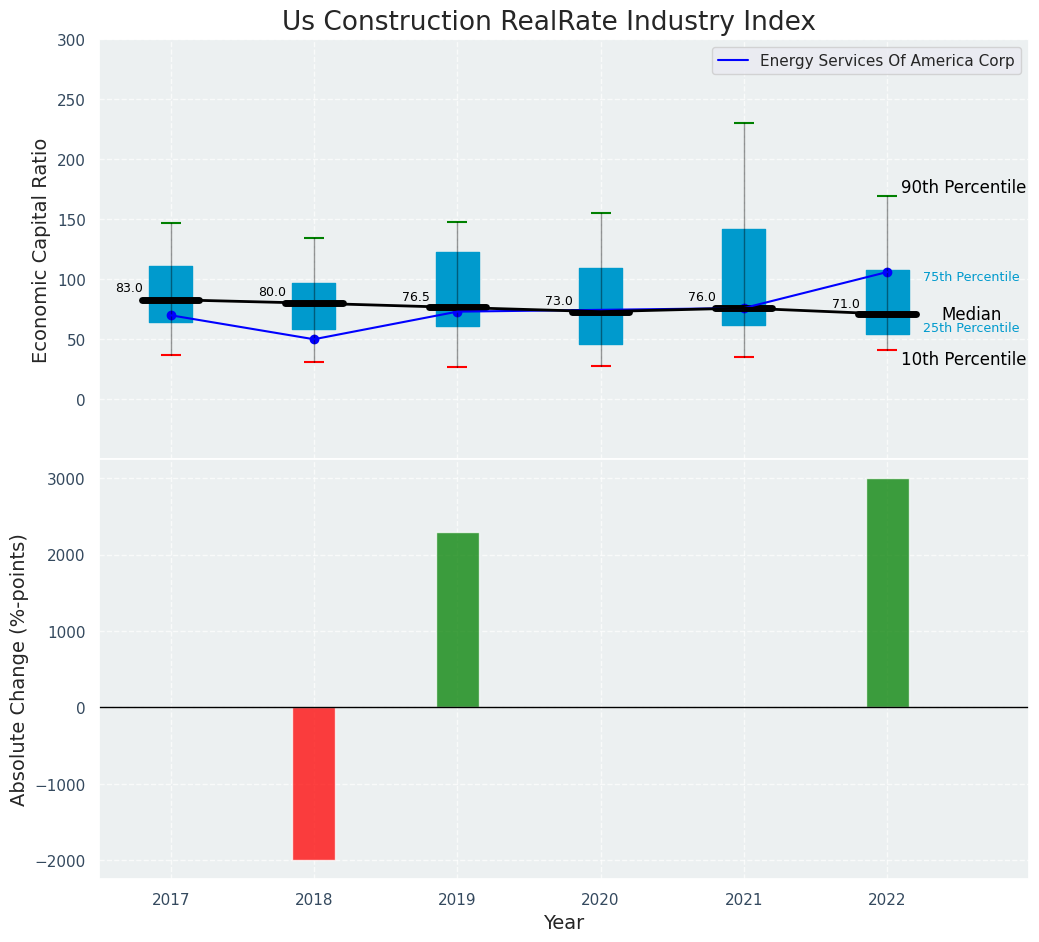This screenshot has width=1039, height=942.
Task: Click the '90th Percentile' annotation
Action: click(x=963, y=187)
